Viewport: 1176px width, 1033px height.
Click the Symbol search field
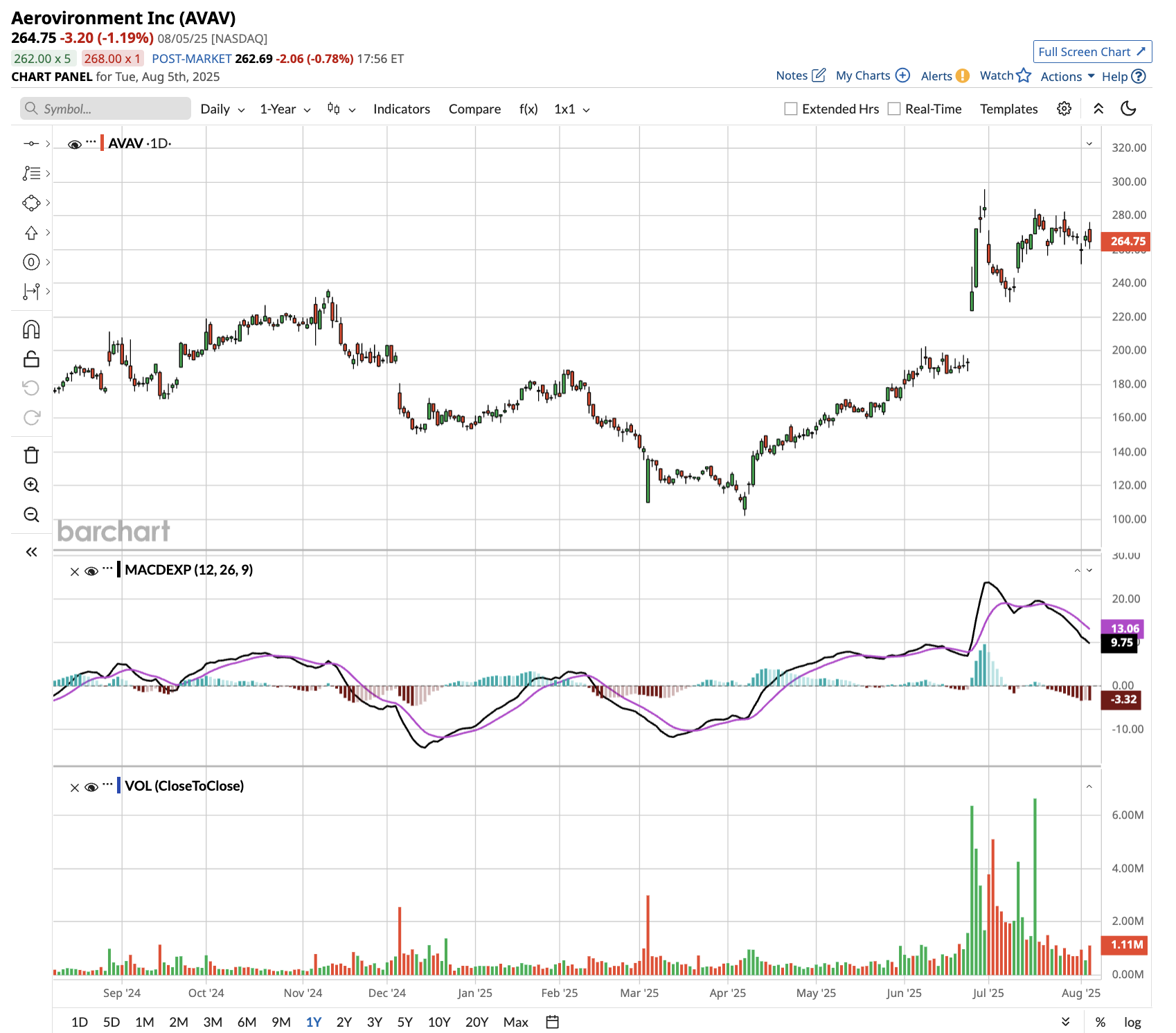[105, 109]
